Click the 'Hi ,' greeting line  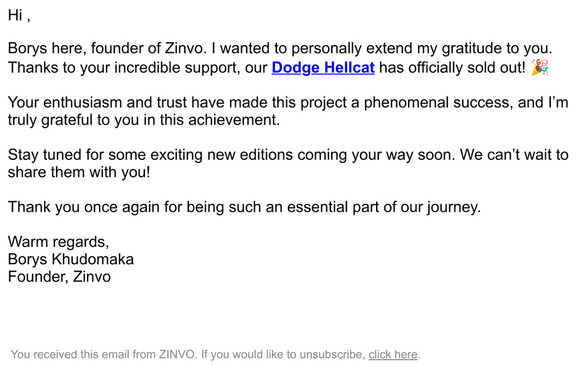tap(19, 16)
